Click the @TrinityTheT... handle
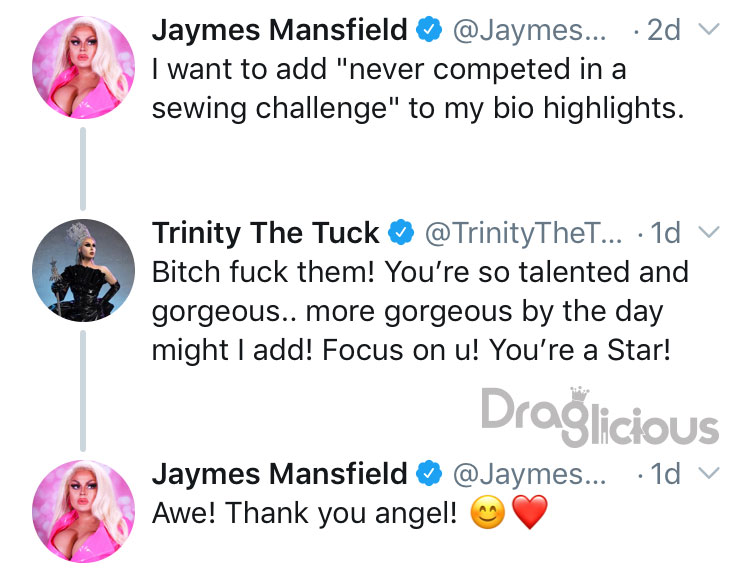The width and height of the screenshot is (750, 586). point(524,233)
